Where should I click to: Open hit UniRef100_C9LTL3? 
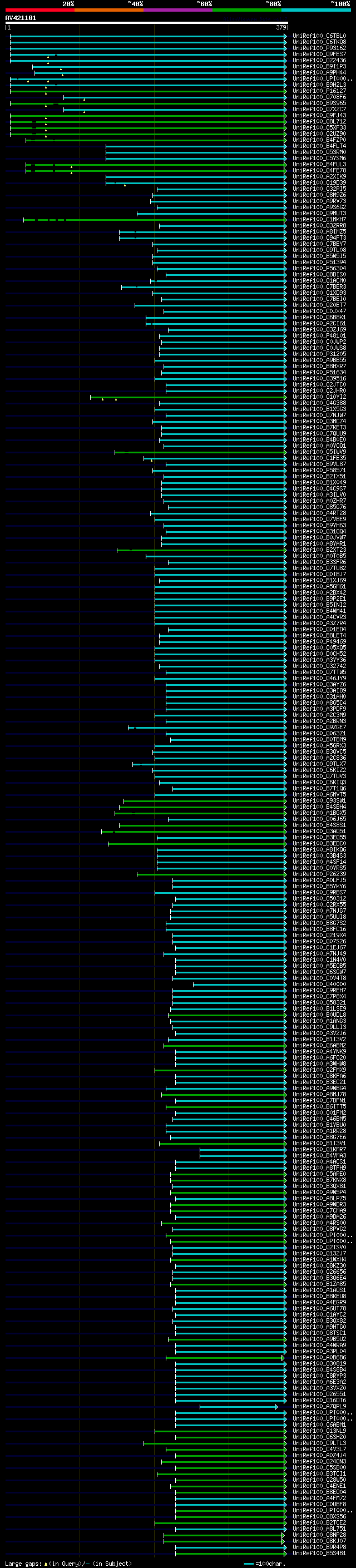click(319, 1443)
